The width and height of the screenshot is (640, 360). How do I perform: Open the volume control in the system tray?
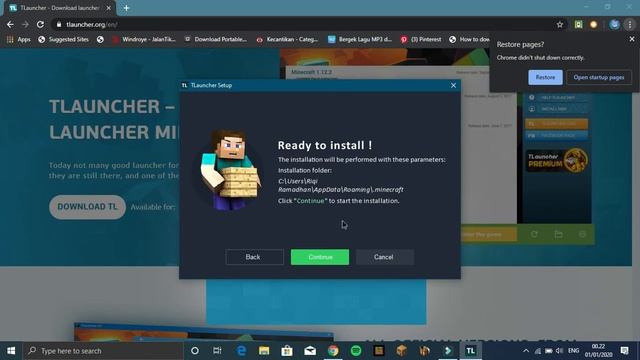point(560,351)
